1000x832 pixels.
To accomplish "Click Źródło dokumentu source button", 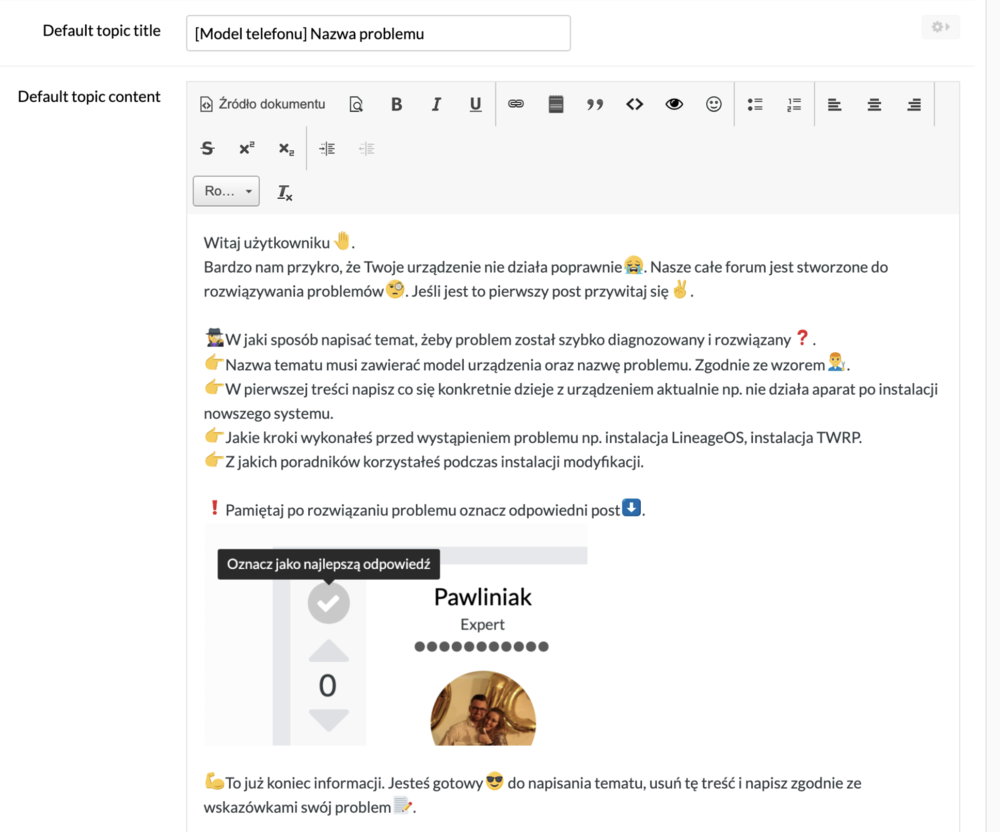I will (262, 104).
